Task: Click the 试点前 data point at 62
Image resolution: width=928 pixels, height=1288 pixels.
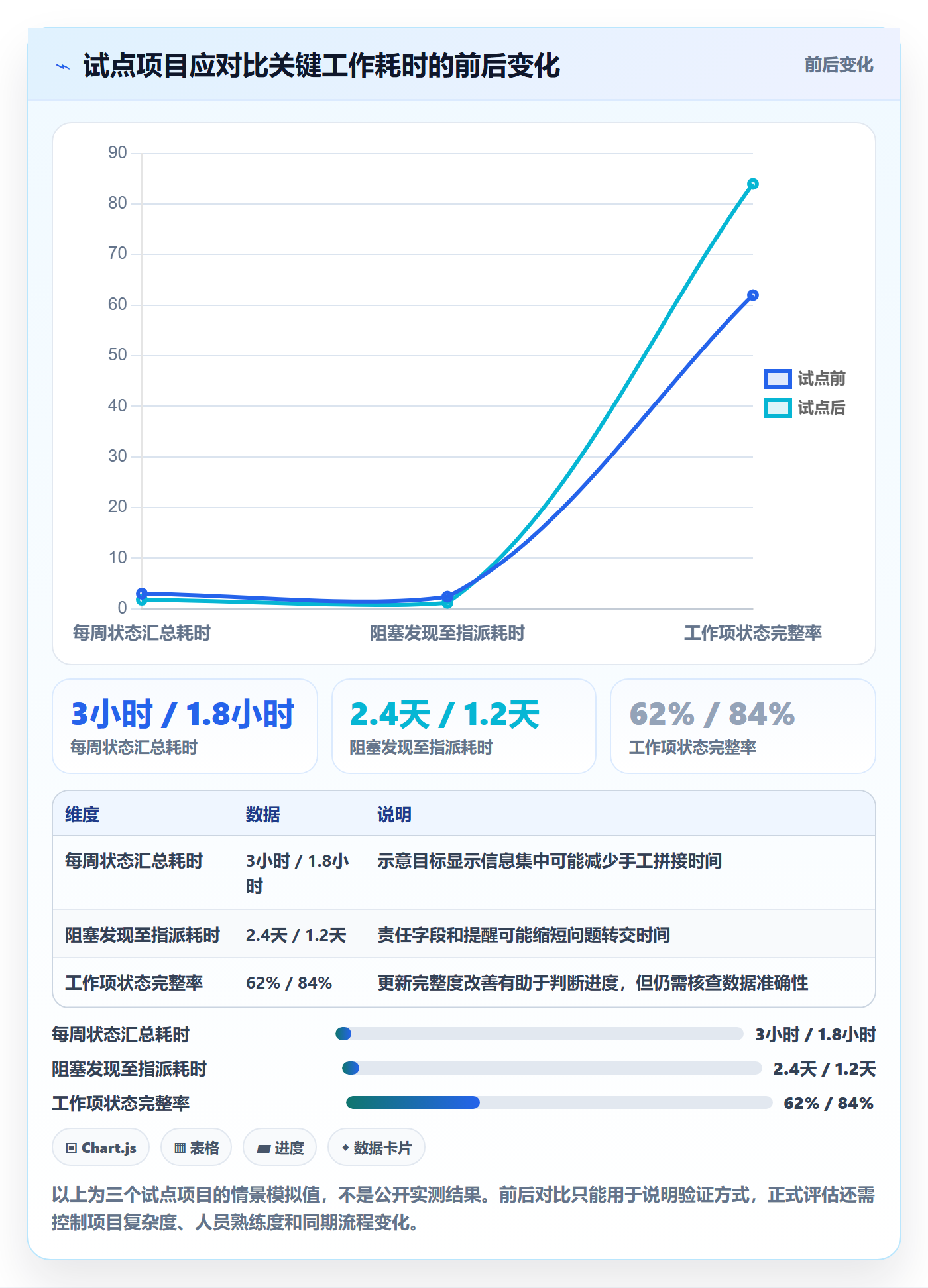Action: pyautogui.click(x=752, y=295)
